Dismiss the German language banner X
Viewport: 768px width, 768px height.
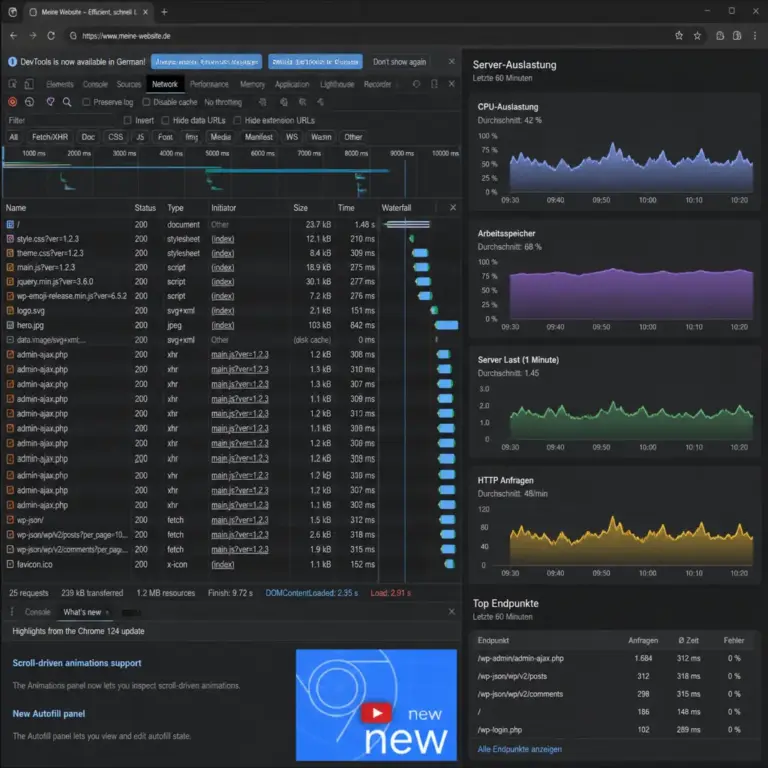click(452, 62)
